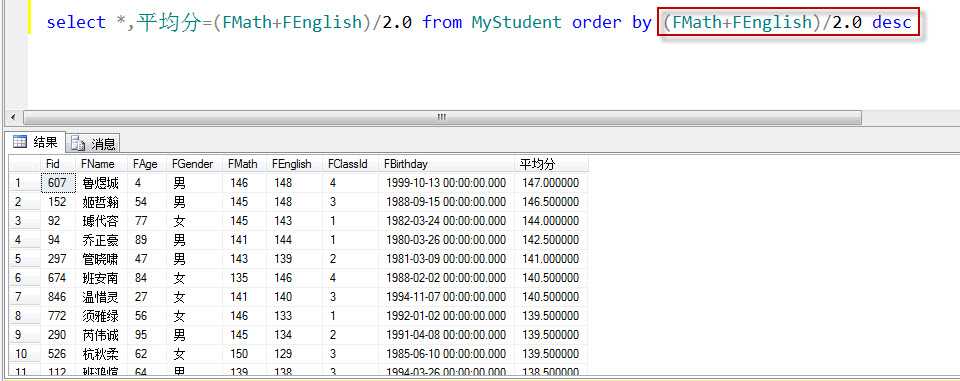Image resolution: width=960 pixels, height=381 pixels.
Task: Click the name cell 管晓啸
Action: click(102, 258)
